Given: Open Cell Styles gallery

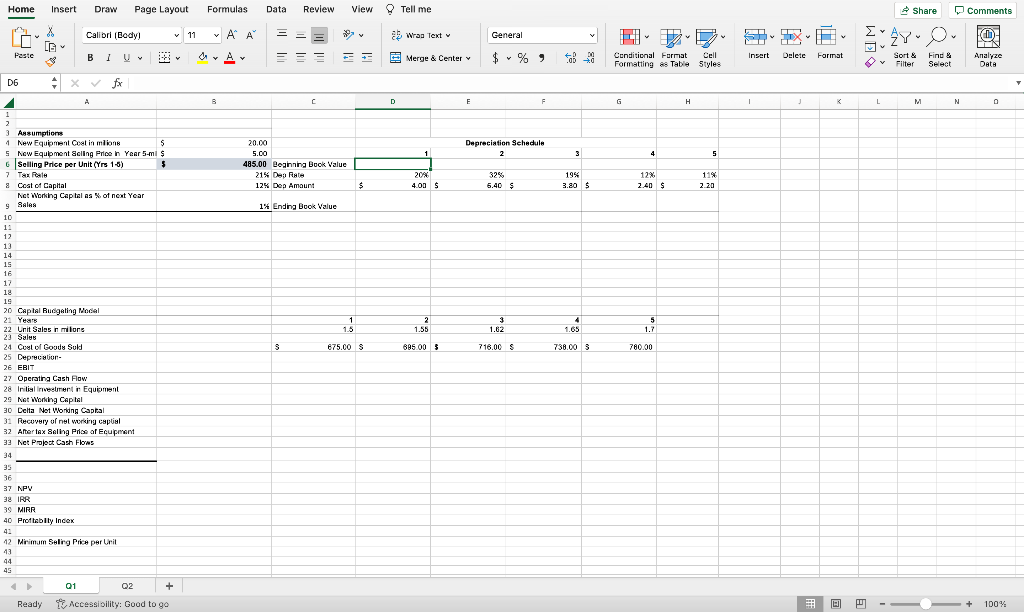Looking at the screenshot, I should [709, 48].
